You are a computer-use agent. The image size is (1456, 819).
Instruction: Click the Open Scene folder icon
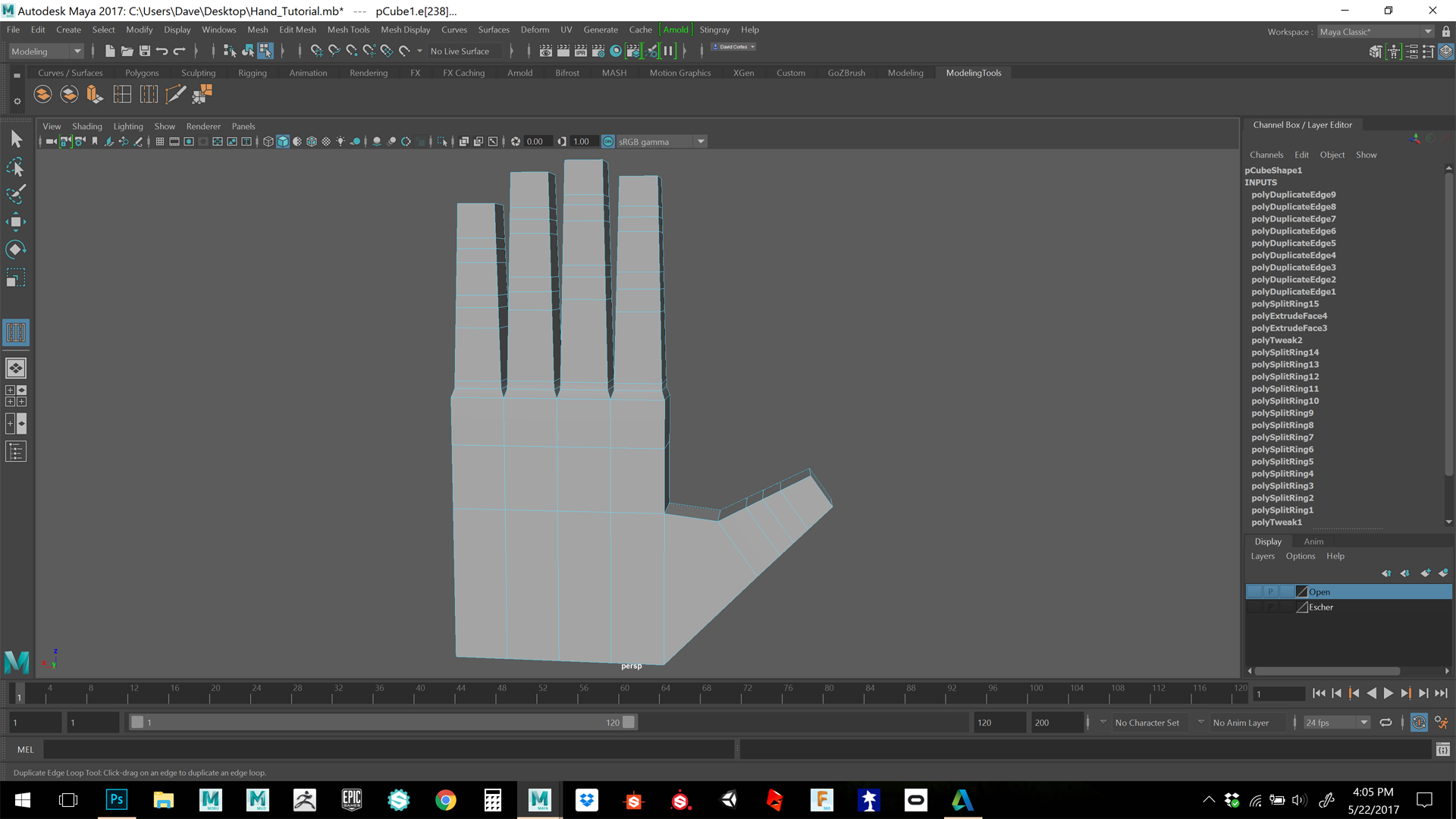pyautogui.click(x=127, y=51)
